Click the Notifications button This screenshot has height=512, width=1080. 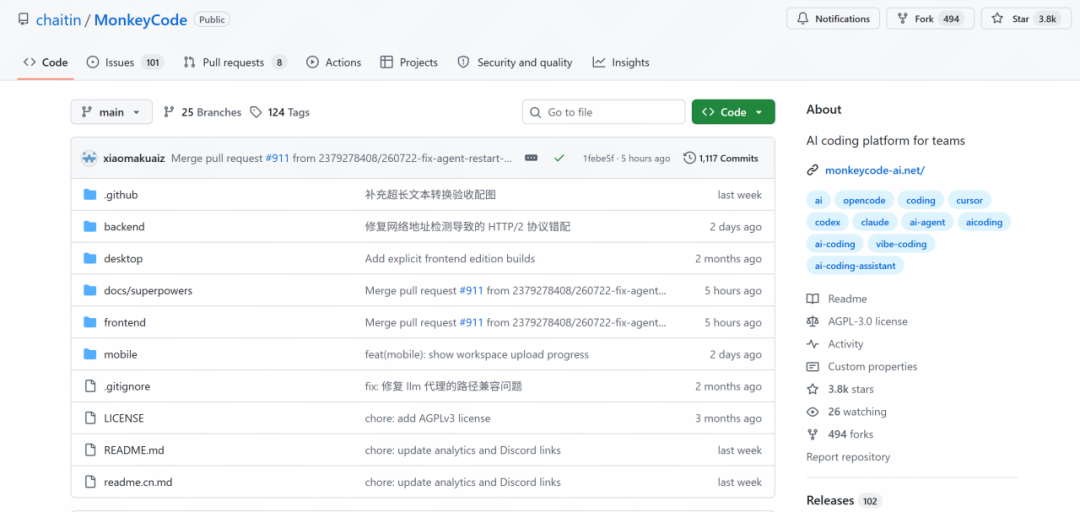coord(833,19)
